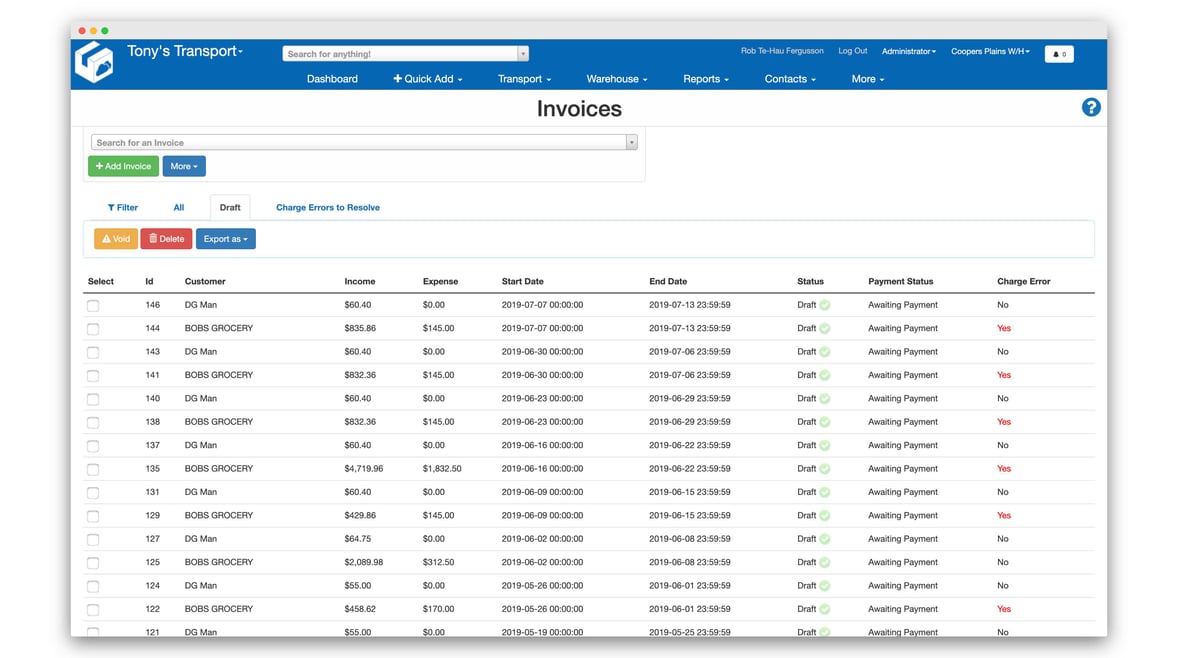Click the warning icon on the Void button

click(104, 239)
